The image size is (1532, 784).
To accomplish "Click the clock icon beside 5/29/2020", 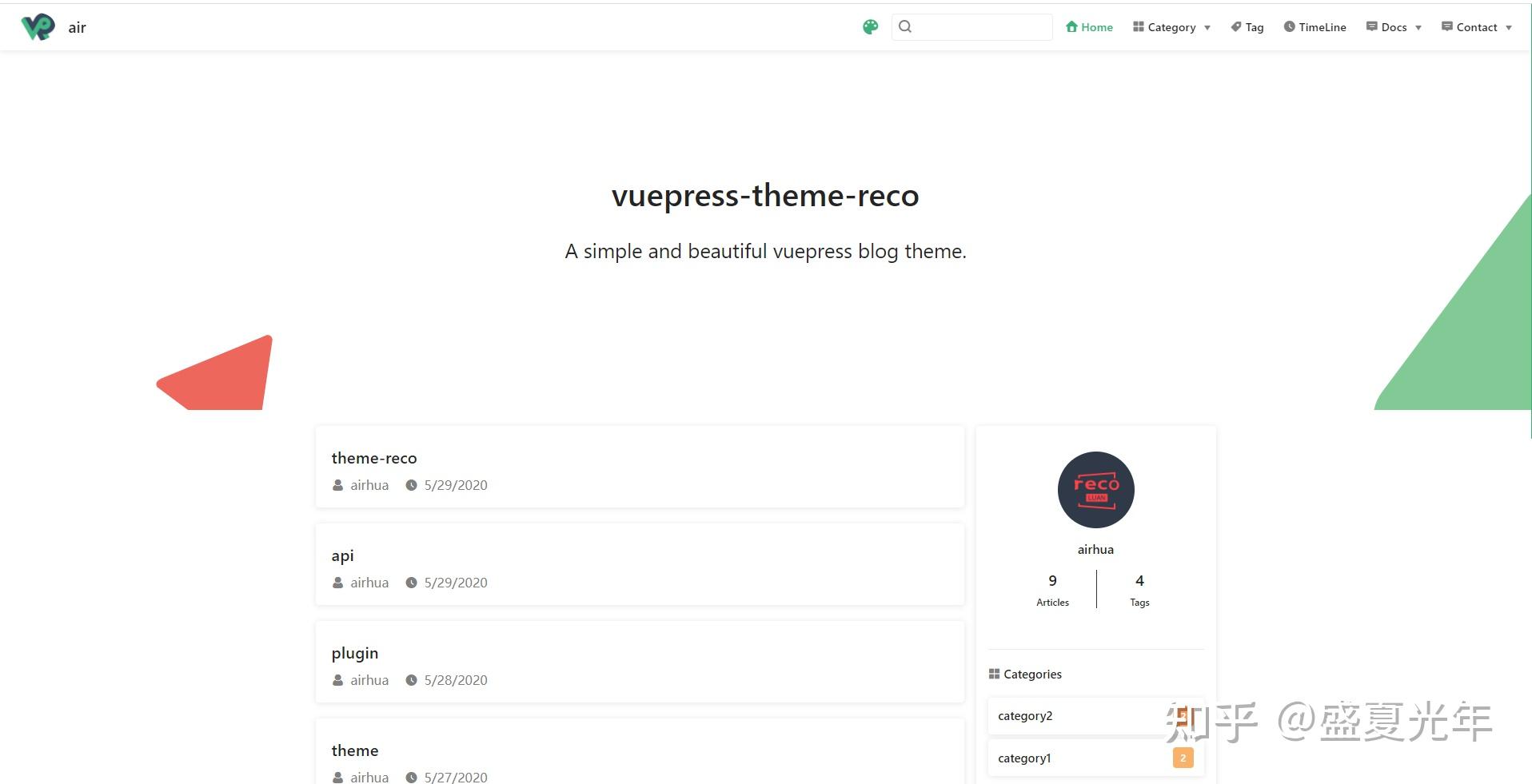I will click(411, 485).
